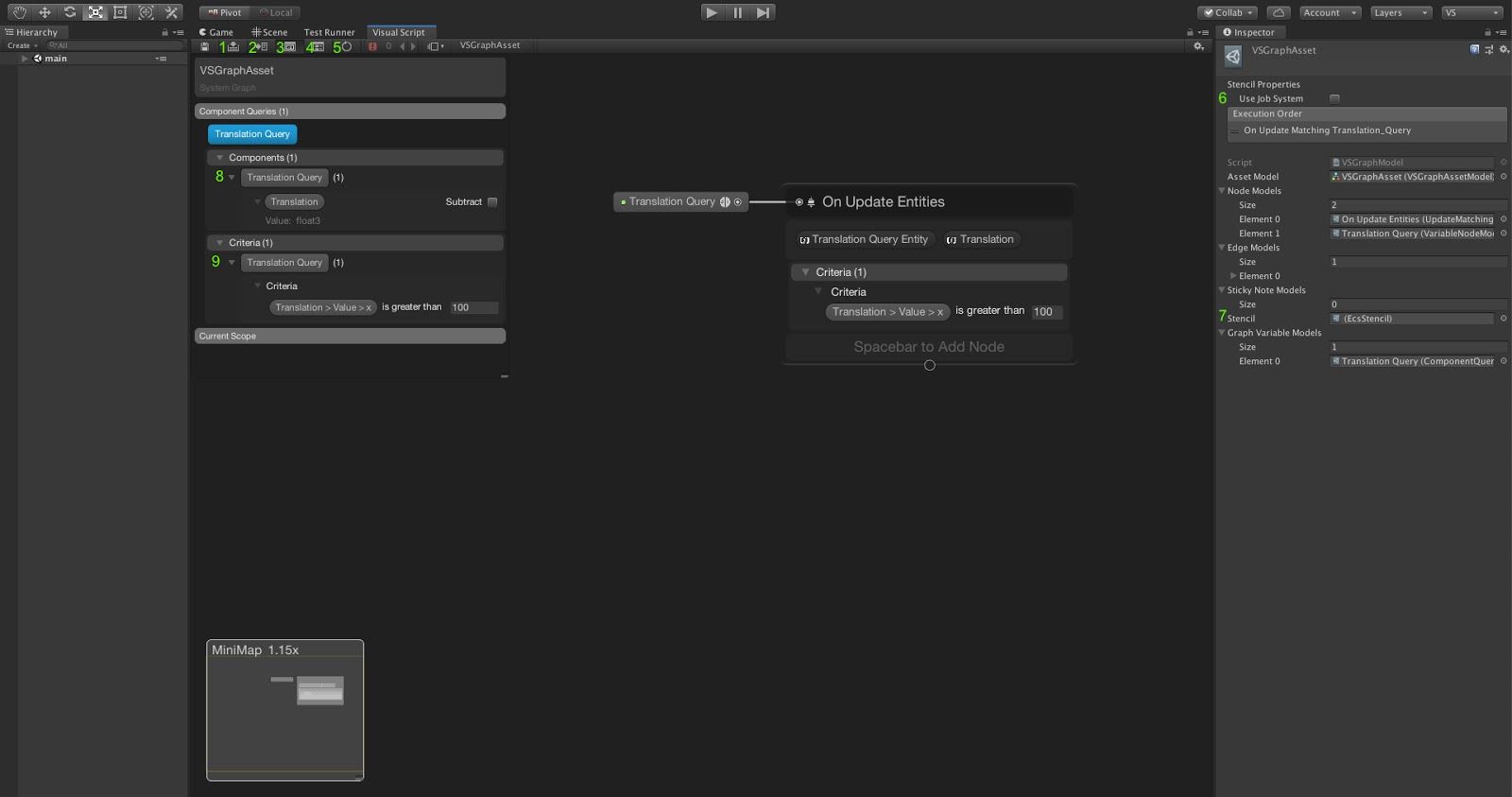Open the frame options dropdown in graph toolbar
Image resolution: width=1512 pixels, height=797 pixels.
(x=436, y=45)
